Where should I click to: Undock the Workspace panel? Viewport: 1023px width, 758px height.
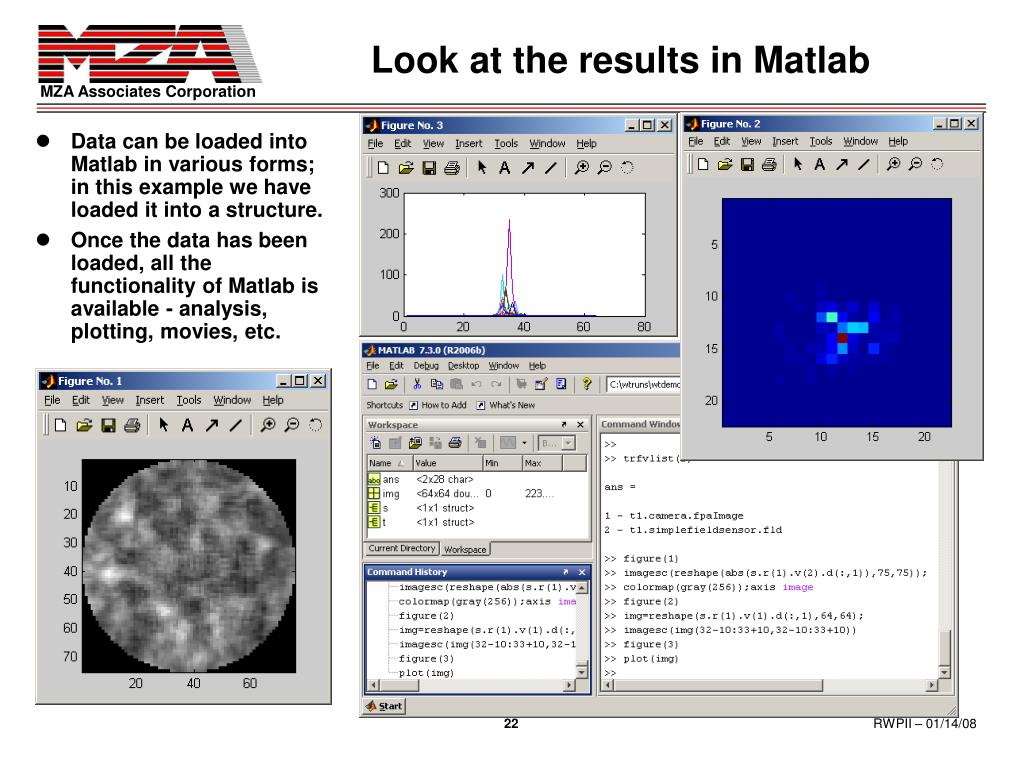(x=564, y=425)
